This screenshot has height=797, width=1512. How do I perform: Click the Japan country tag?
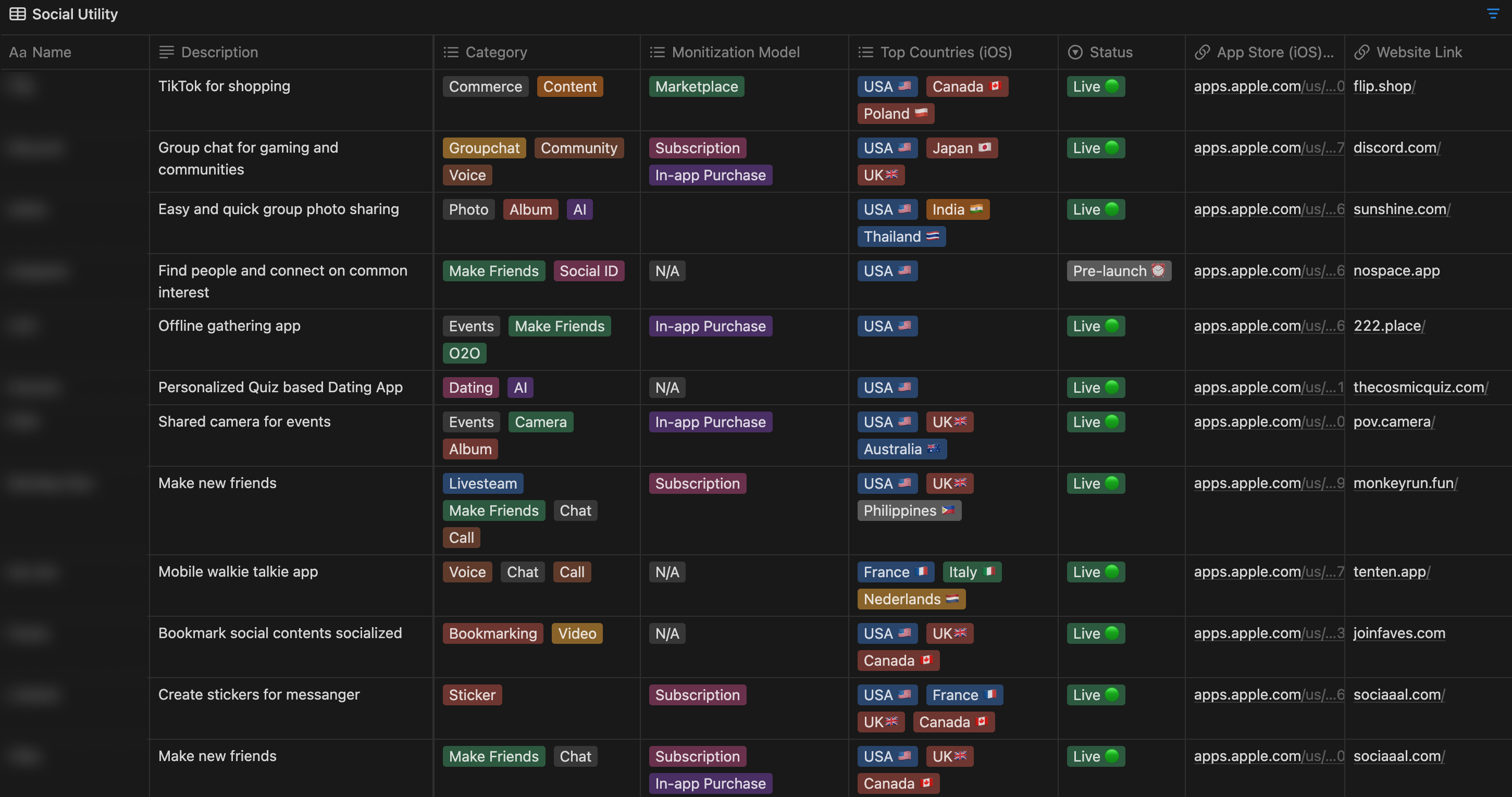[962, 148]
